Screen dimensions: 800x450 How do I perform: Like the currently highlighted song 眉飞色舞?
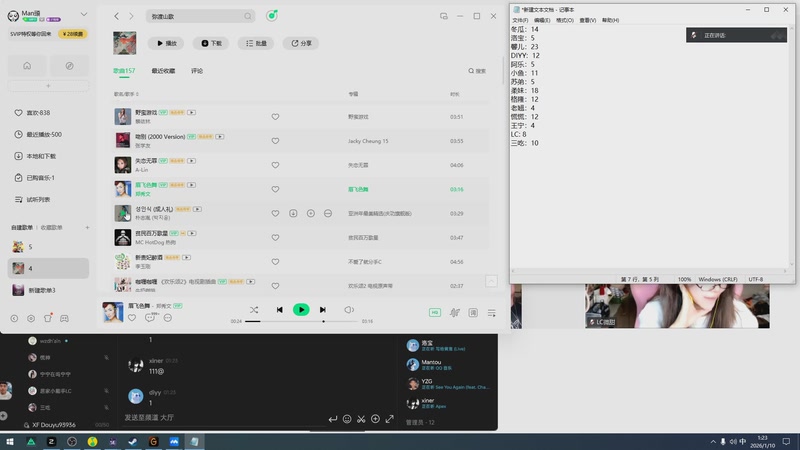click(x=275, y=189)
